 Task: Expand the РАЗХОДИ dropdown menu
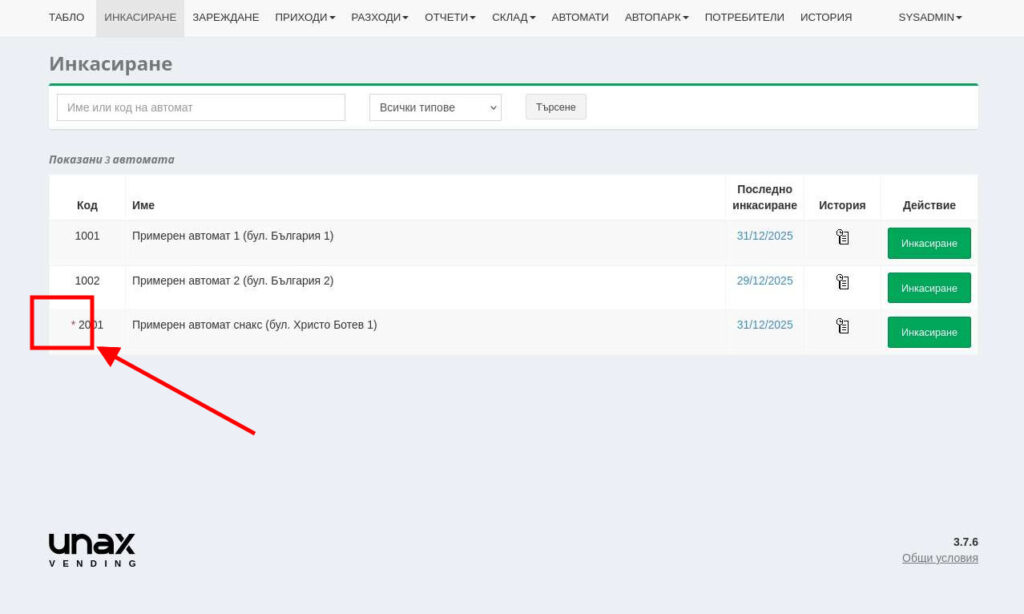(x=379, y=18)
